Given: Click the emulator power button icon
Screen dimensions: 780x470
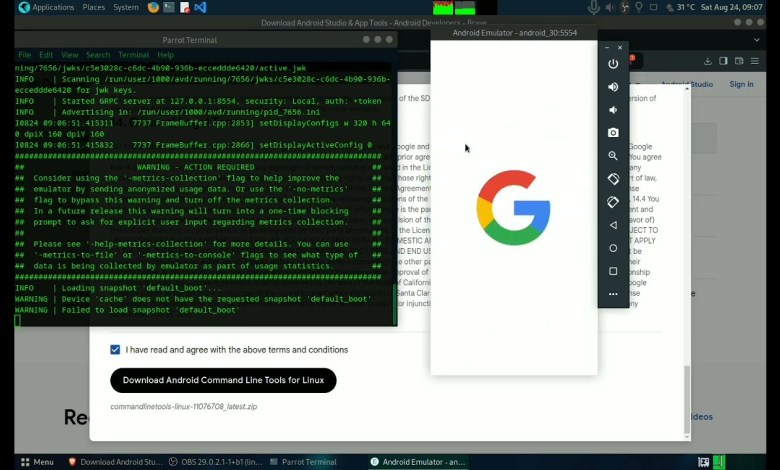Looking at the screenshot, I should point(613,64).
